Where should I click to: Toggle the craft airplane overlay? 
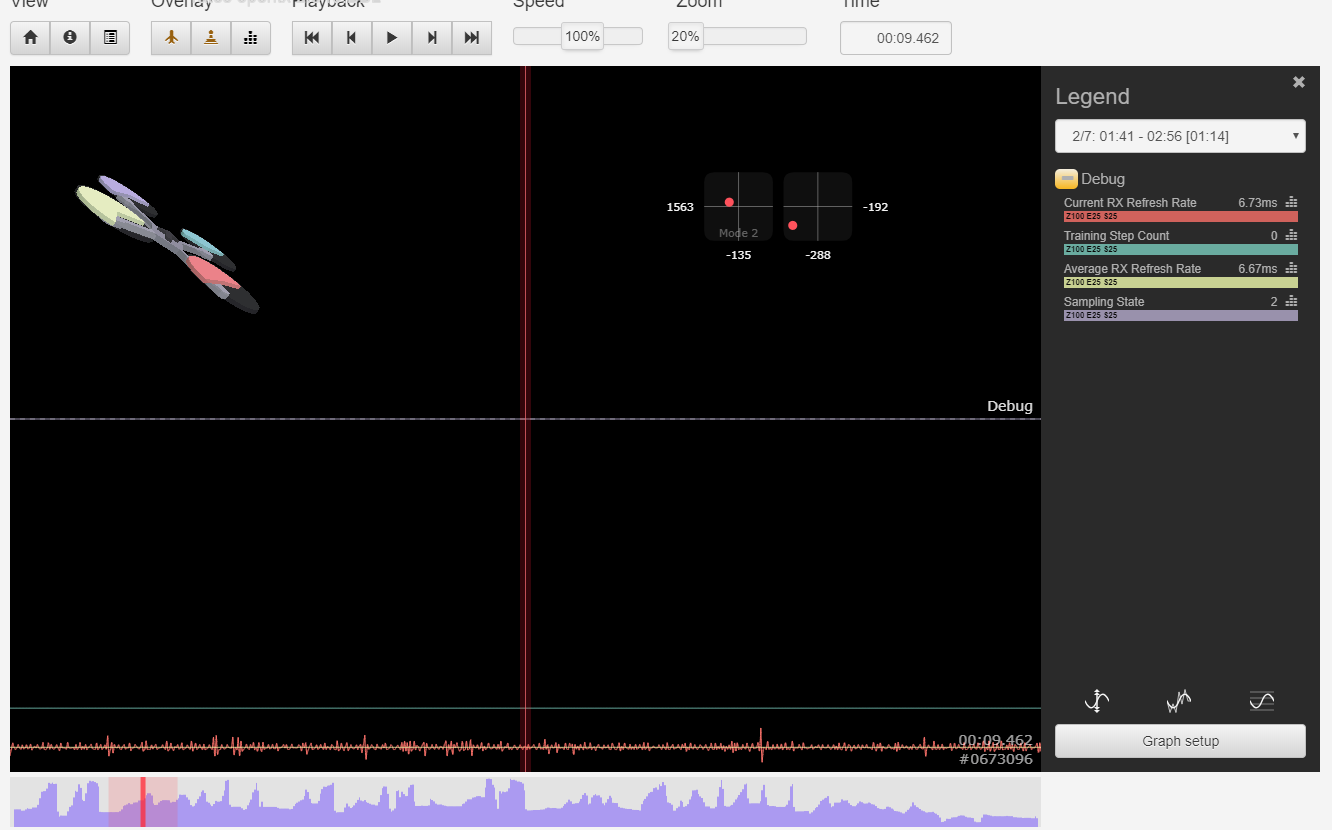[171, 37]
